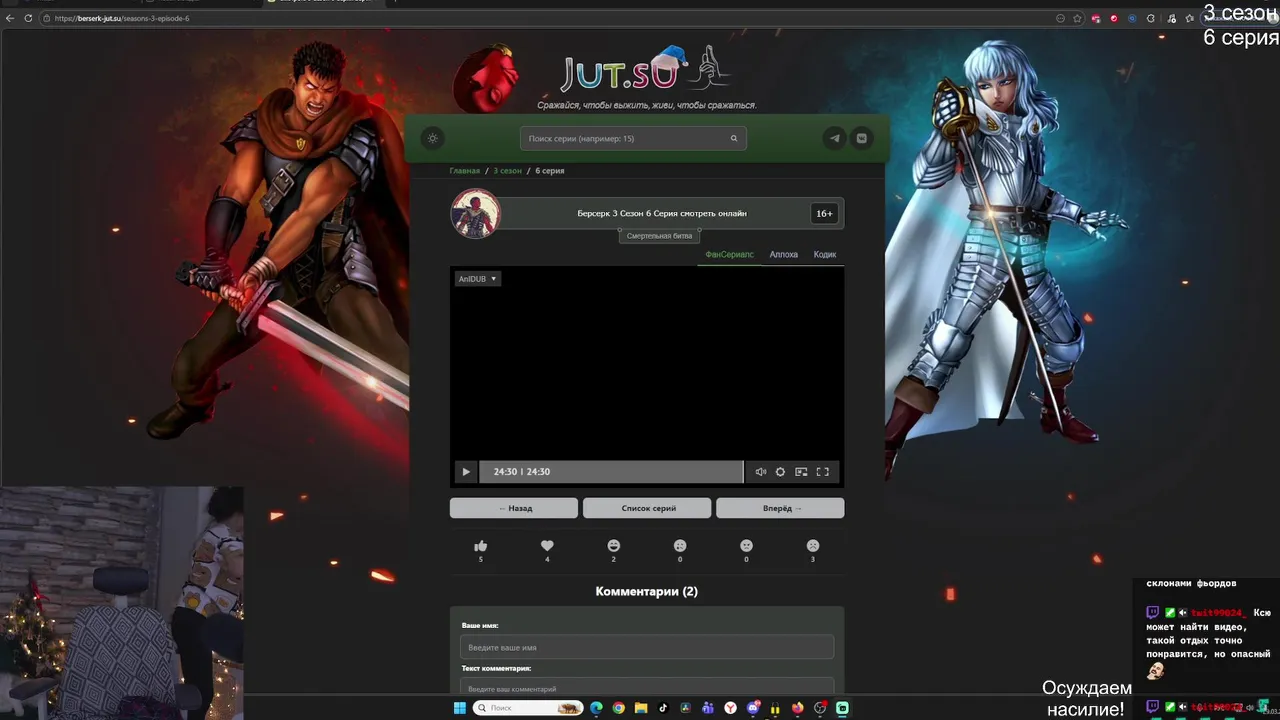Click the Windows taskbar Поиск search box
The width and height of the screenshot is (1280, 720).
tap(528, 708)
